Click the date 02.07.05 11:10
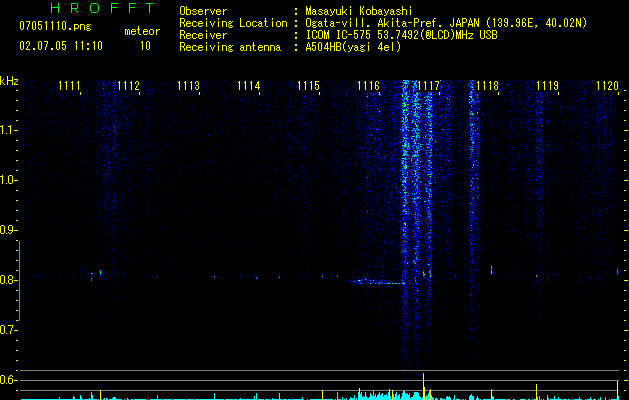The width and height of the screenshot is (629, 400). [61, 46]
